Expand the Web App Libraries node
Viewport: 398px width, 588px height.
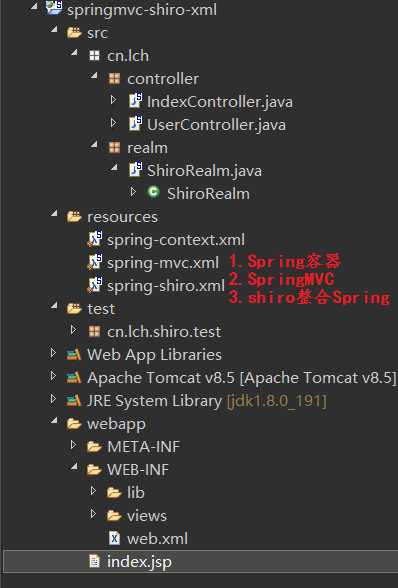pos(53,353)
